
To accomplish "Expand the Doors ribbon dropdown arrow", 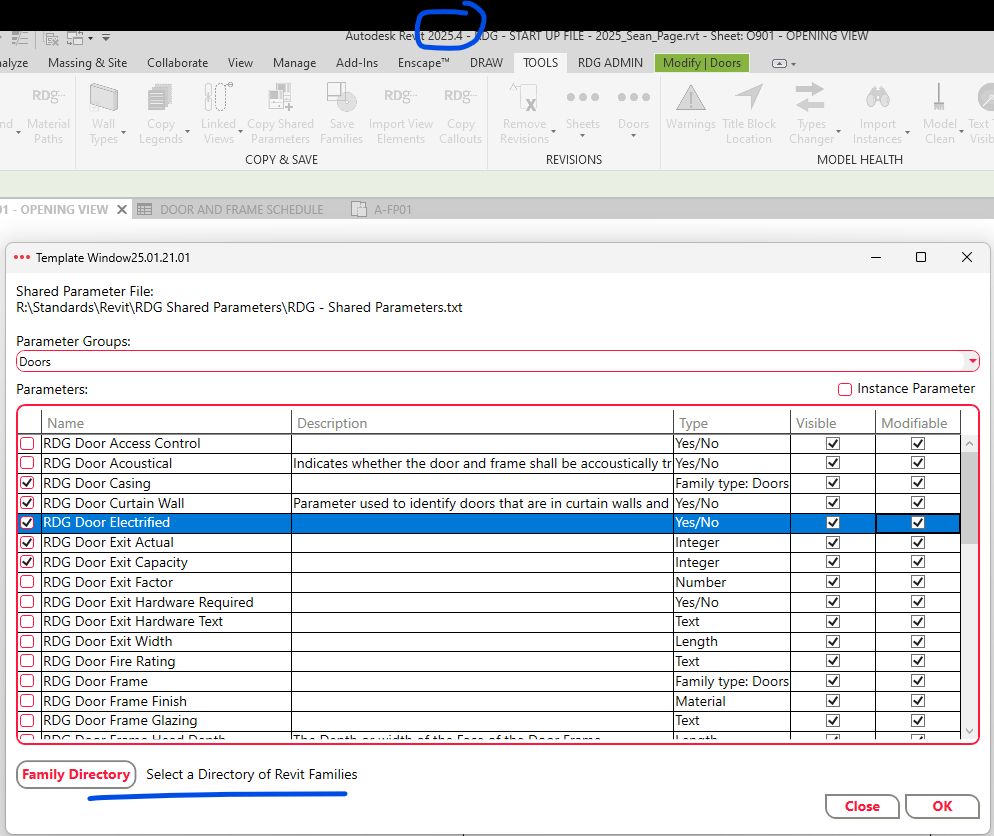I will tap(633, 136).
